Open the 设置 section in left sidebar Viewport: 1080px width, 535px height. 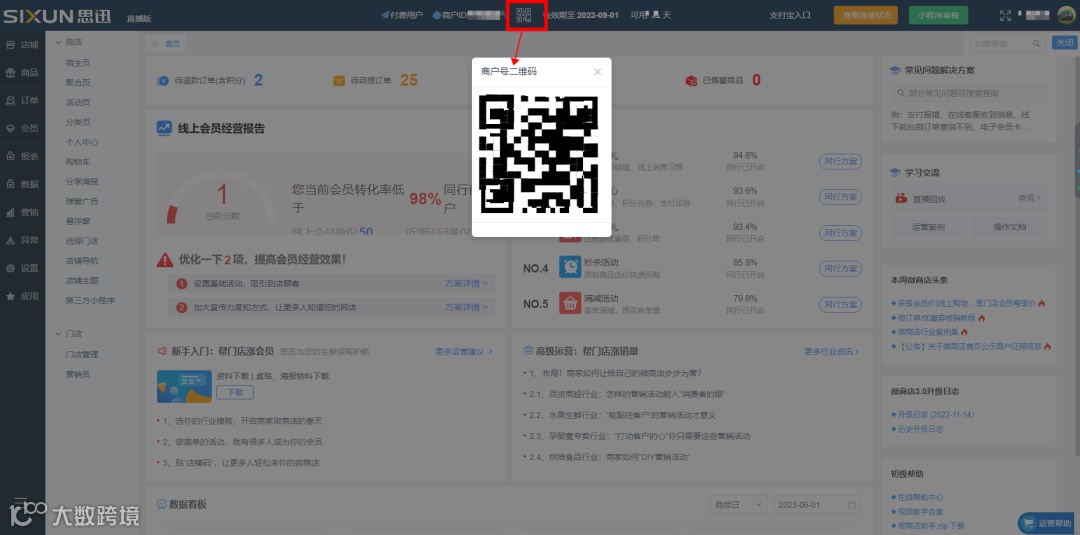(x=22, y=268)
